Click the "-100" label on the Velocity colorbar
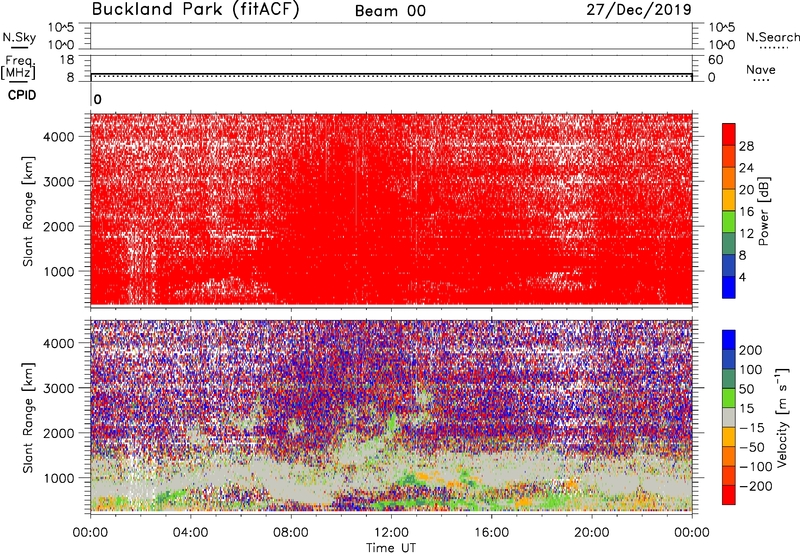800x554 pixels. pos(755,467)
